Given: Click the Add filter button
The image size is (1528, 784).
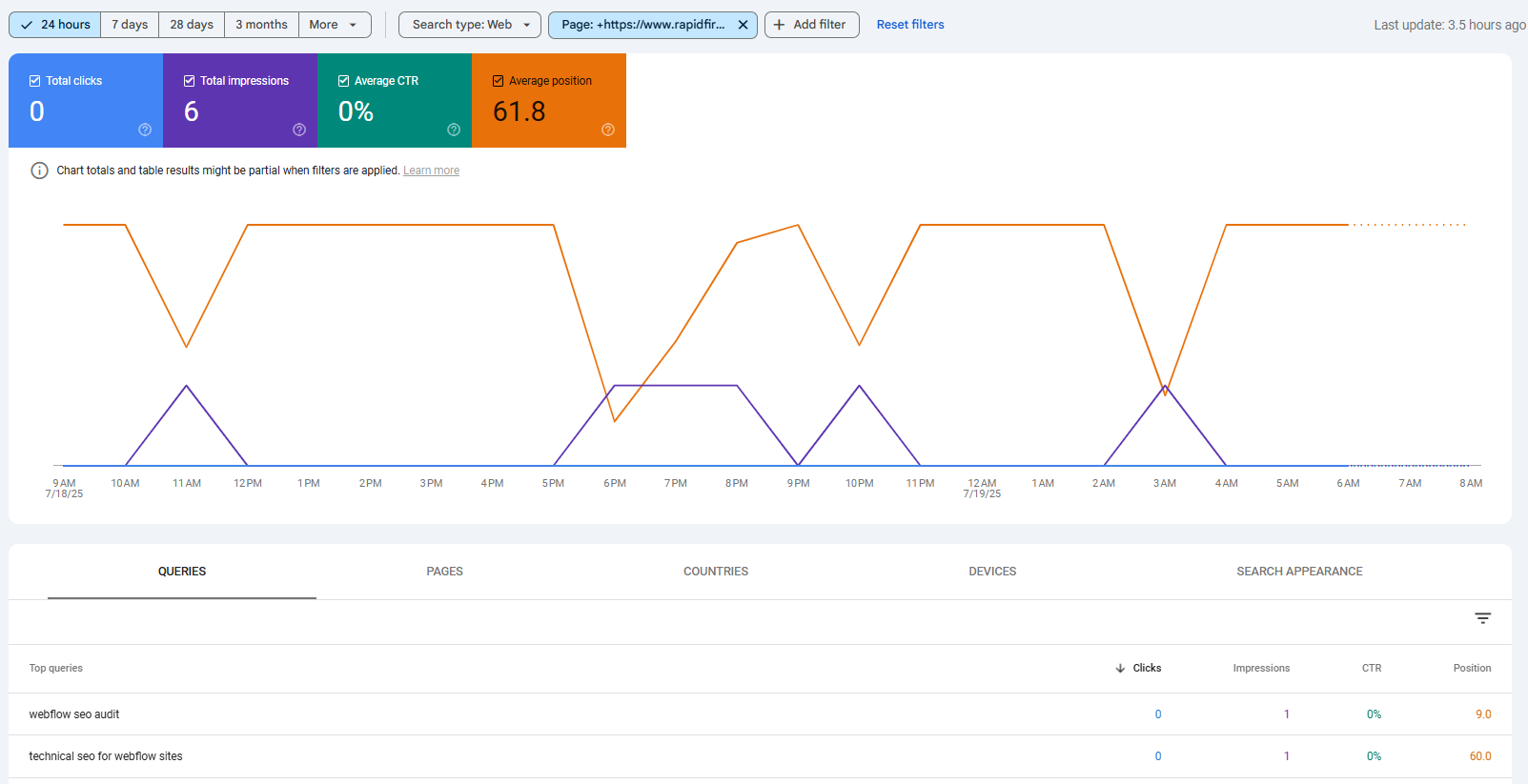Looking at the screenshot, I should [811, 25].
